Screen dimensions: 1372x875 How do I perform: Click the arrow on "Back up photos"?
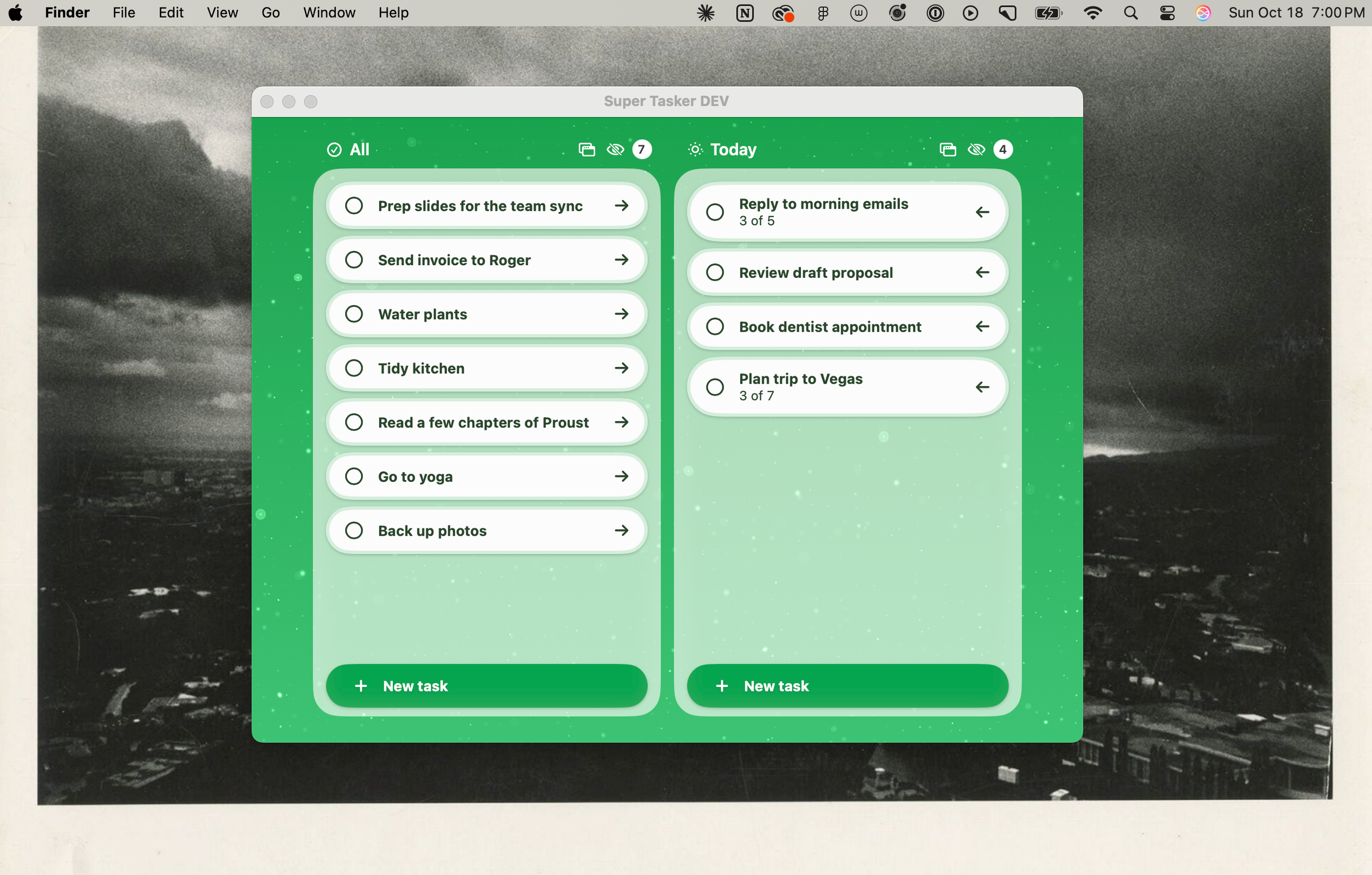point(621,530)
